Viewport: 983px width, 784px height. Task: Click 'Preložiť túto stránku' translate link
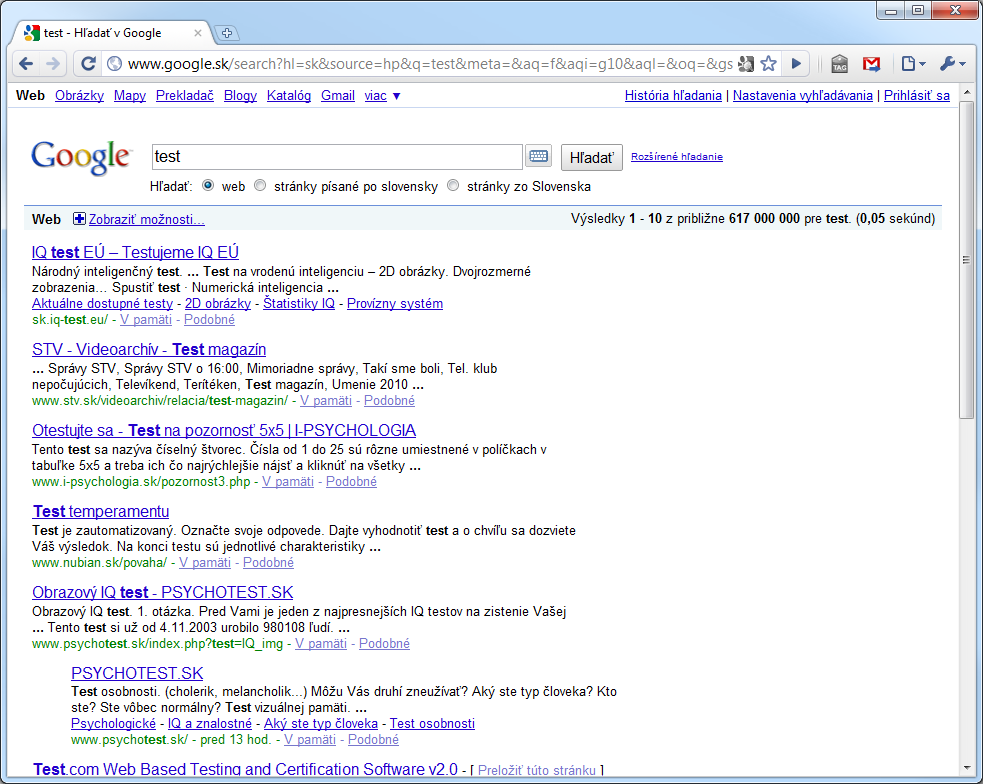click(x=537, y=770)
